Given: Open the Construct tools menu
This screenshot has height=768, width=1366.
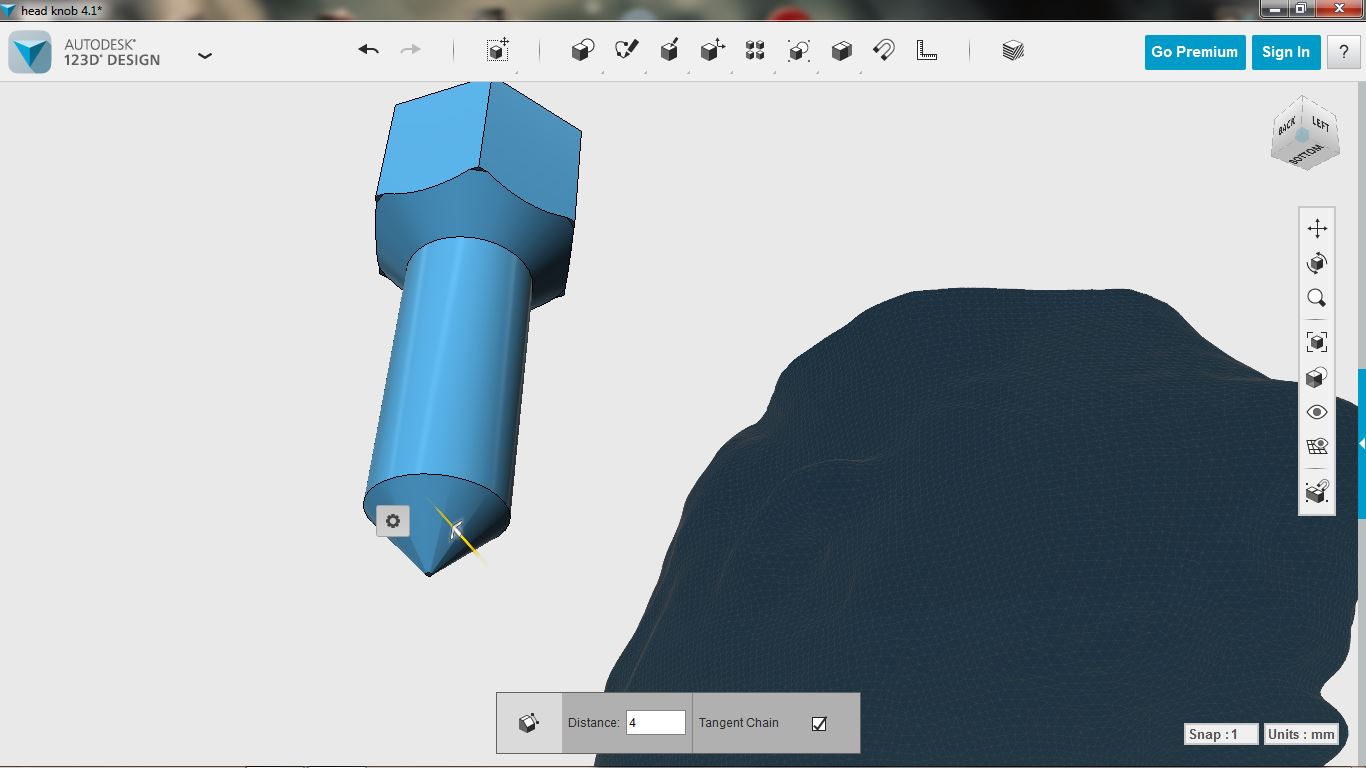Looking at the screenshot, I should point(670,50).
